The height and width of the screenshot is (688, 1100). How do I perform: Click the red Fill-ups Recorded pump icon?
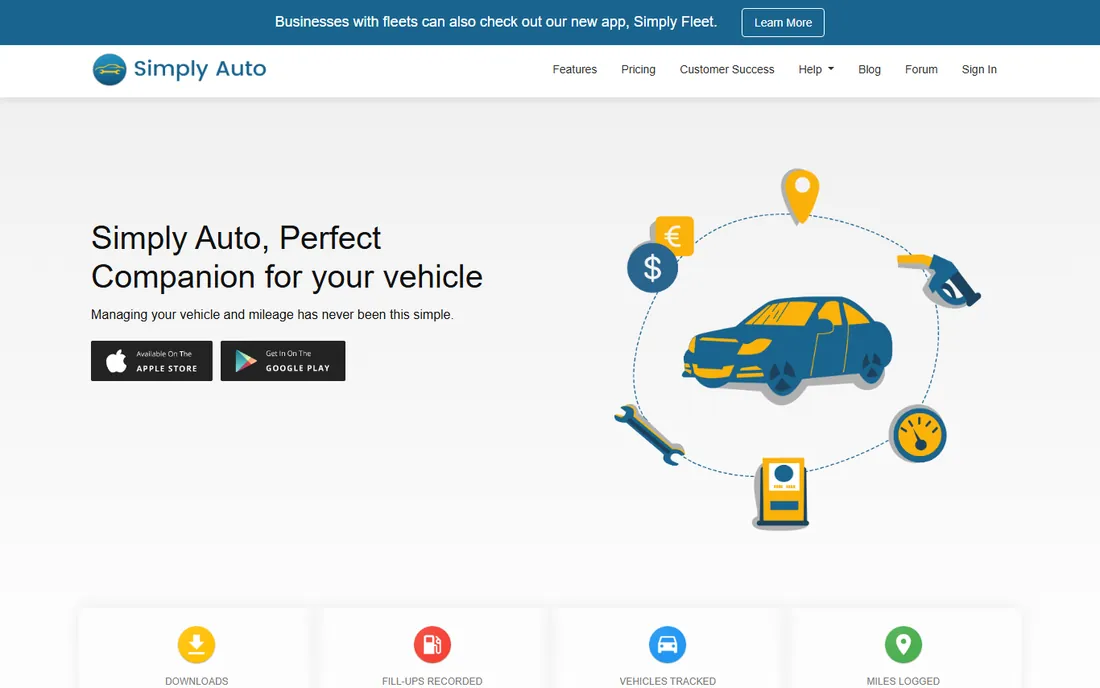[432, 645]
